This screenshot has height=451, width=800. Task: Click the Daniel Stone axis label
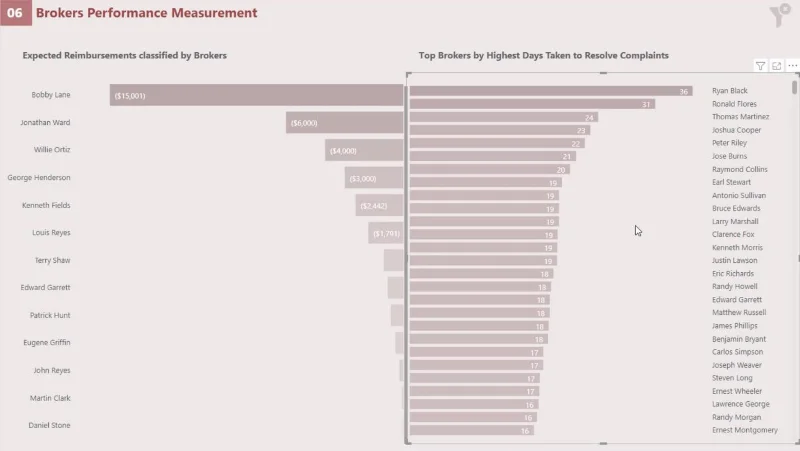click(49, 425)
